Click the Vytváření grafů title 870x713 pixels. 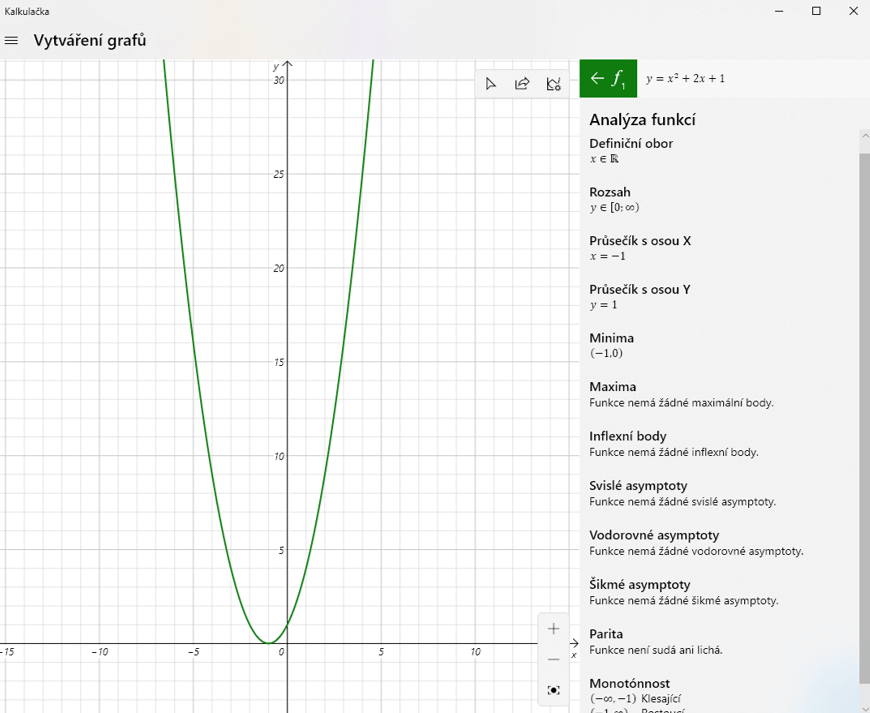[90, 41]
